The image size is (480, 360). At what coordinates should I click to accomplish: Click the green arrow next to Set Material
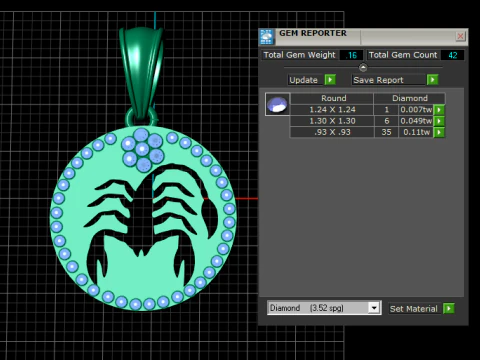(x=449, y=308)
